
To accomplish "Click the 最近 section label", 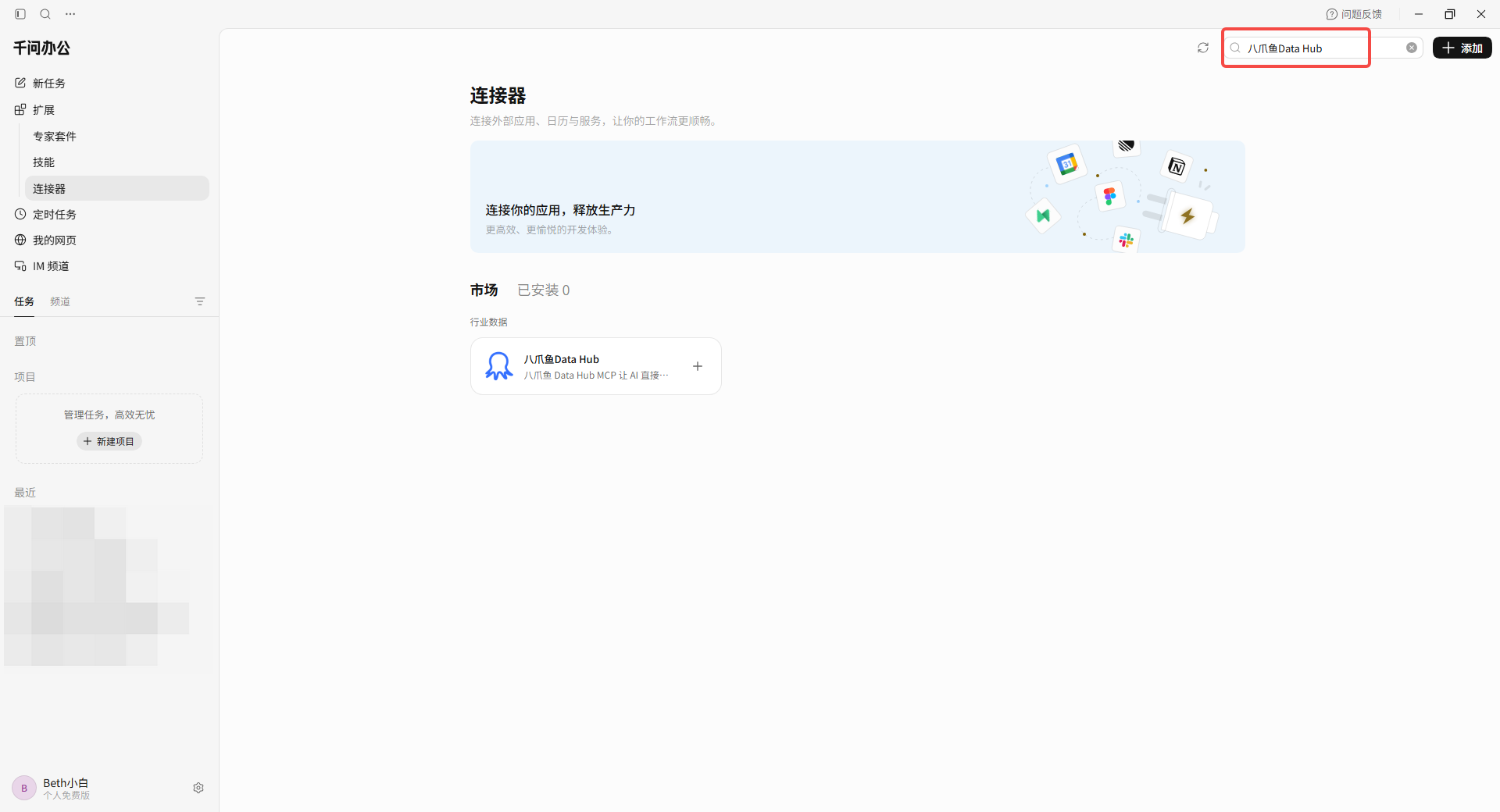I will pyautogui.click(x=25, y=493).
